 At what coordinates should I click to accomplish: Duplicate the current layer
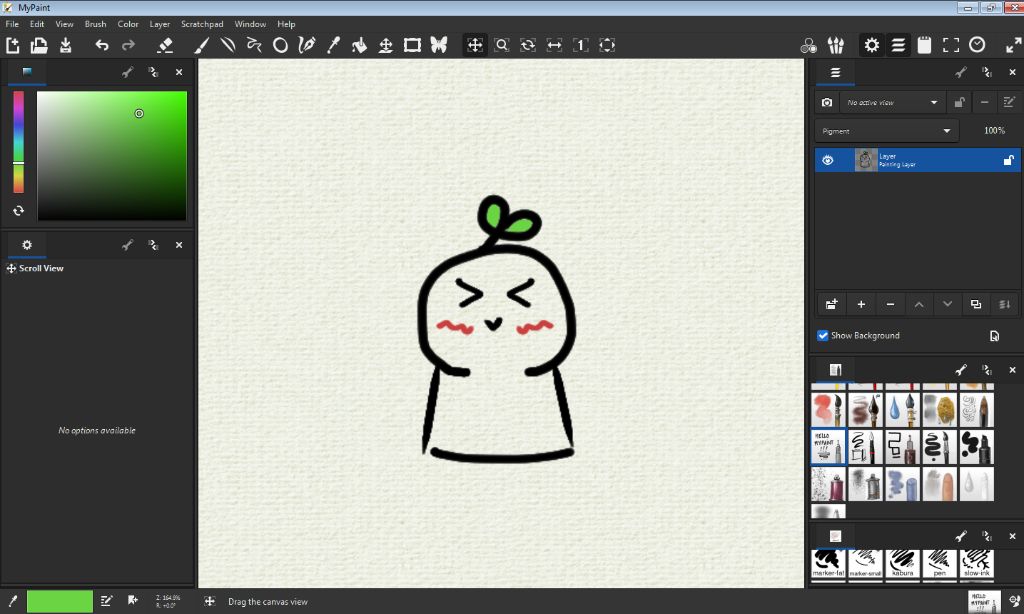(976, 304)
